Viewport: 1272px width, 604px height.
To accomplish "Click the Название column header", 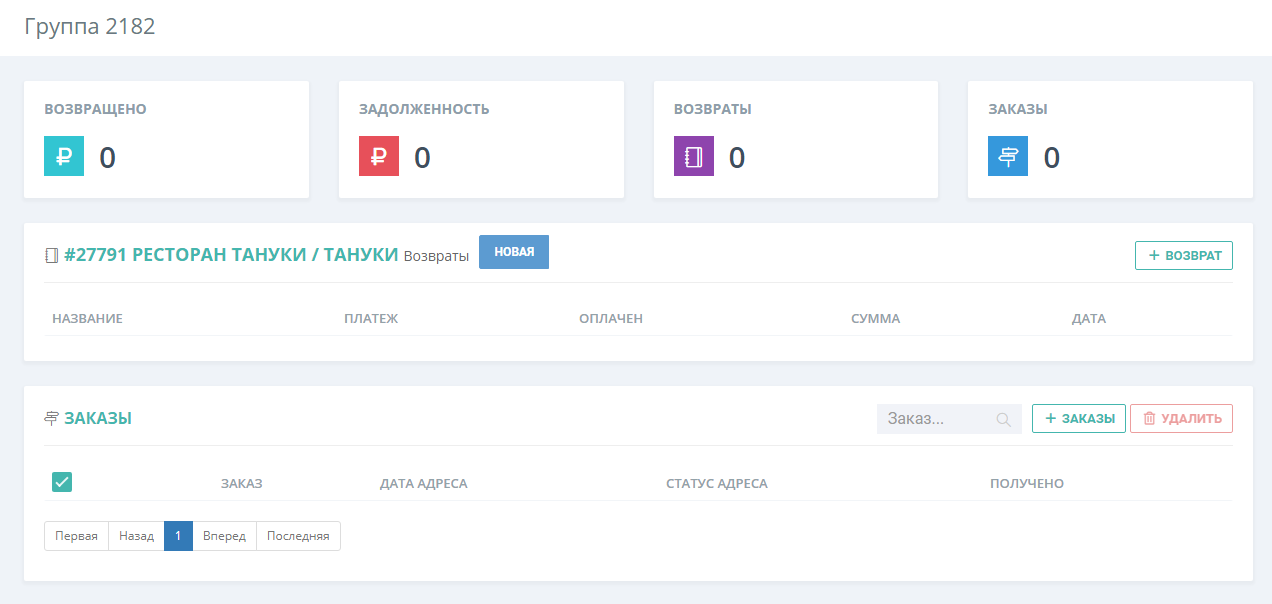I will (87, 319).
